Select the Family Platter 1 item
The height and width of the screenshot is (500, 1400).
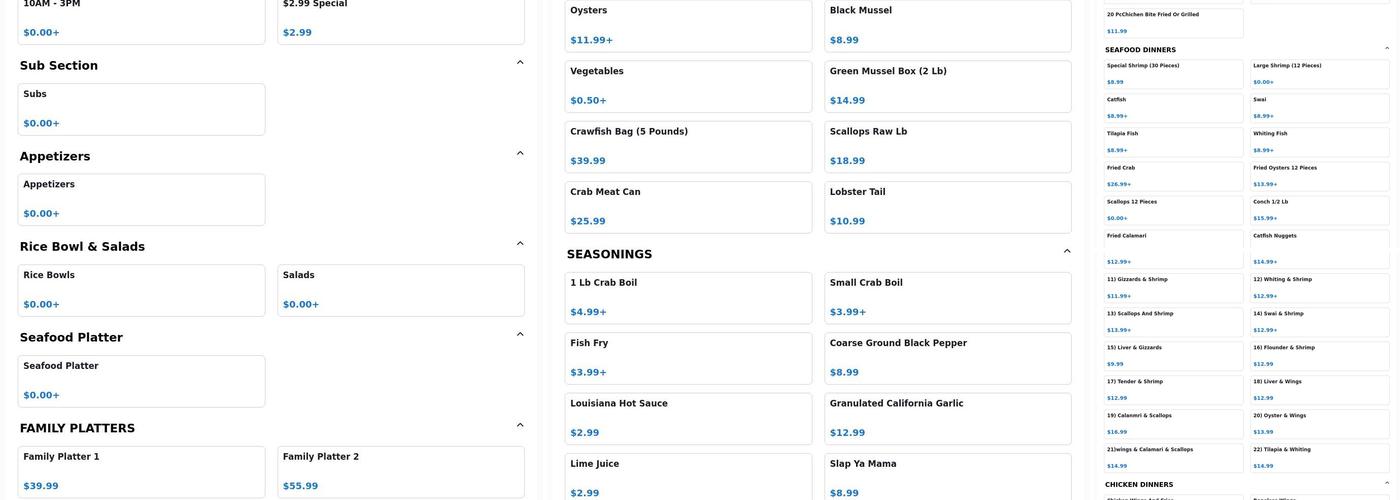click(x=141, y=471)
